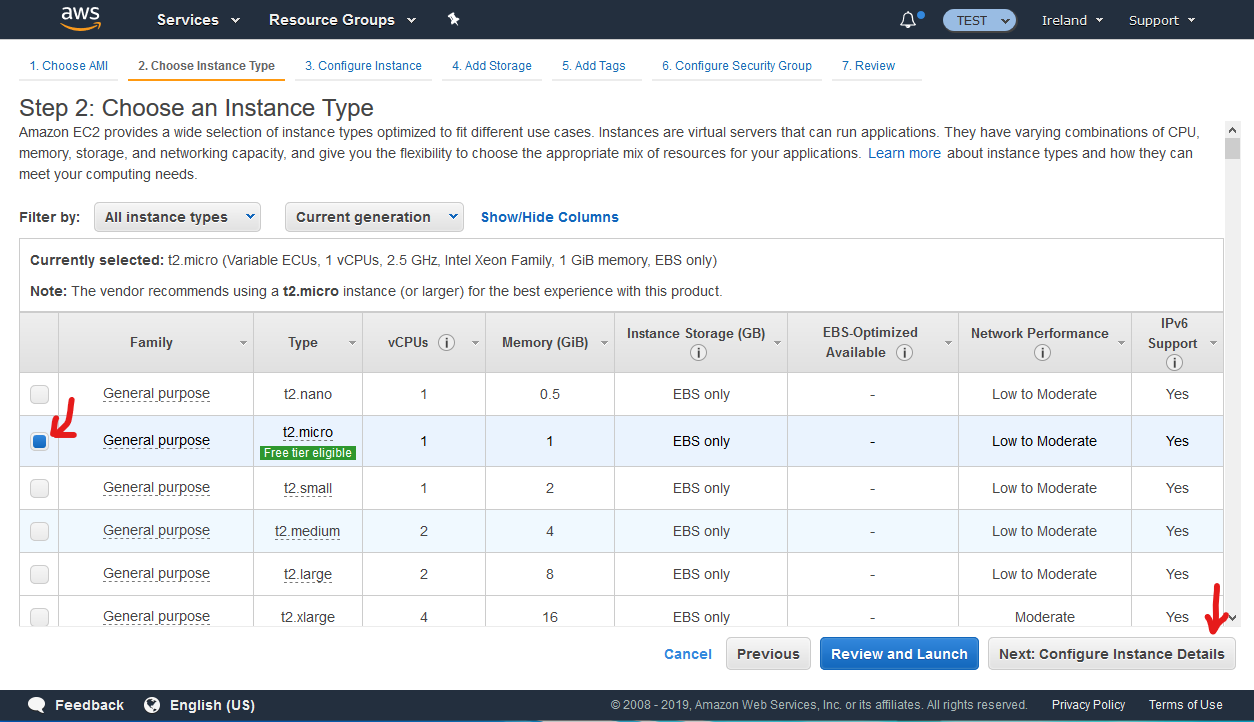This screenshot has height=722, width=1254.
Task: Open the TEST account menu
Action: 979,20
